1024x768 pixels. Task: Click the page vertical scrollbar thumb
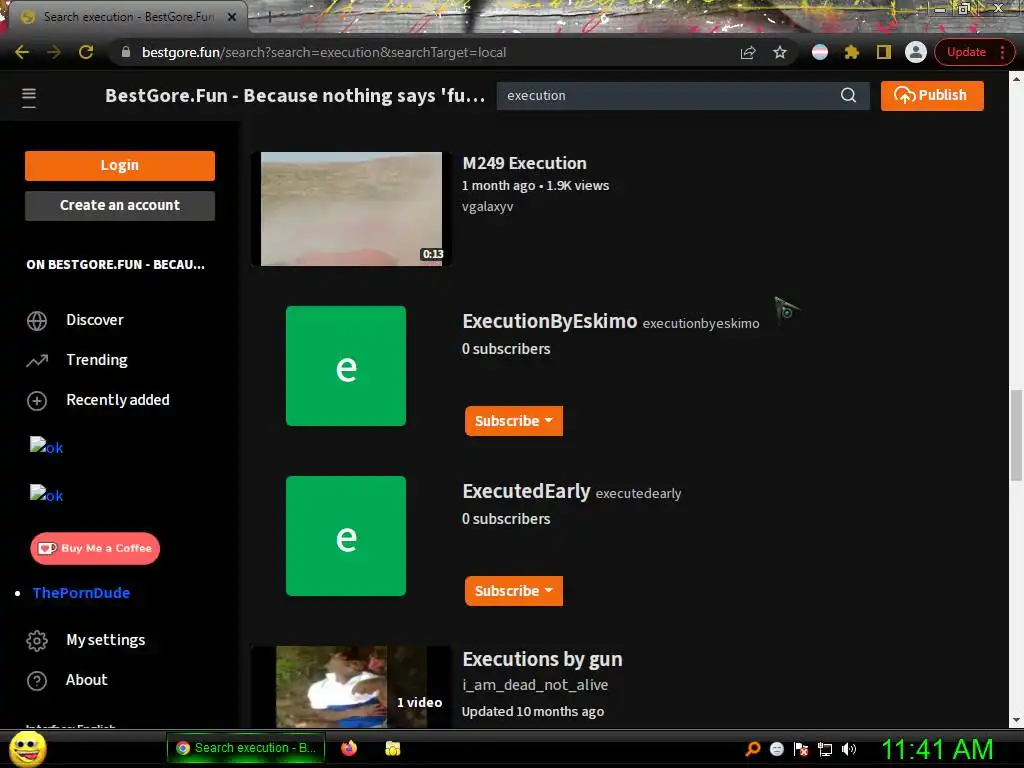pos(1016,435)
